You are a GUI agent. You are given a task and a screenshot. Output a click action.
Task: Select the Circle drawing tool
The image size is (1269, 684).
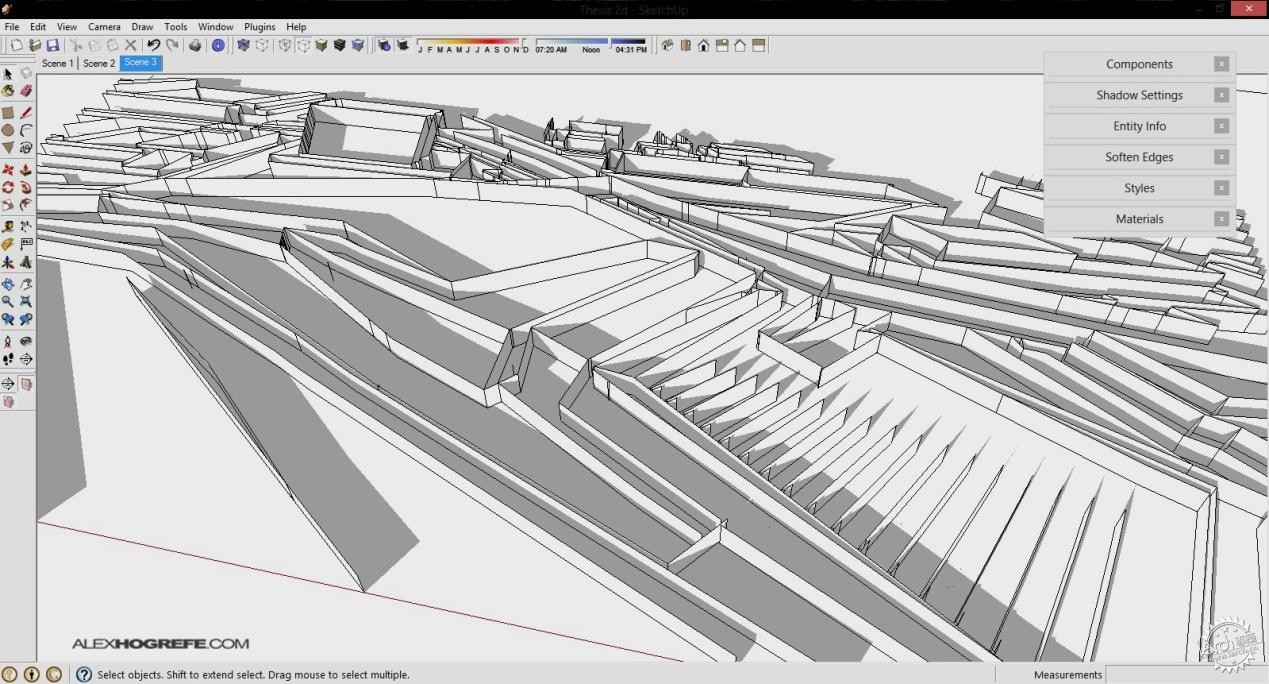[x=8, y=130]
